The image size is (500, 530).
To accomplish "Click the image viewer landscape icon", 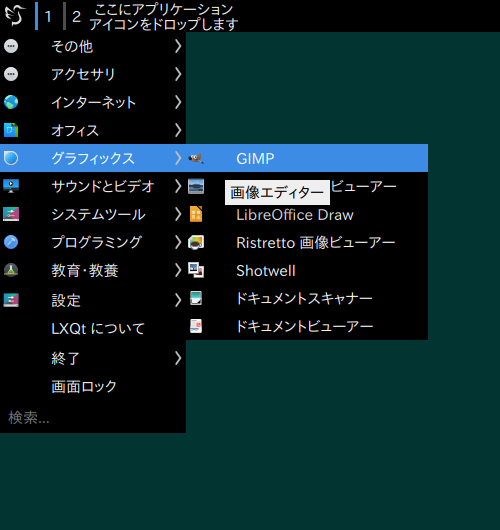I will tap(196, 186).
